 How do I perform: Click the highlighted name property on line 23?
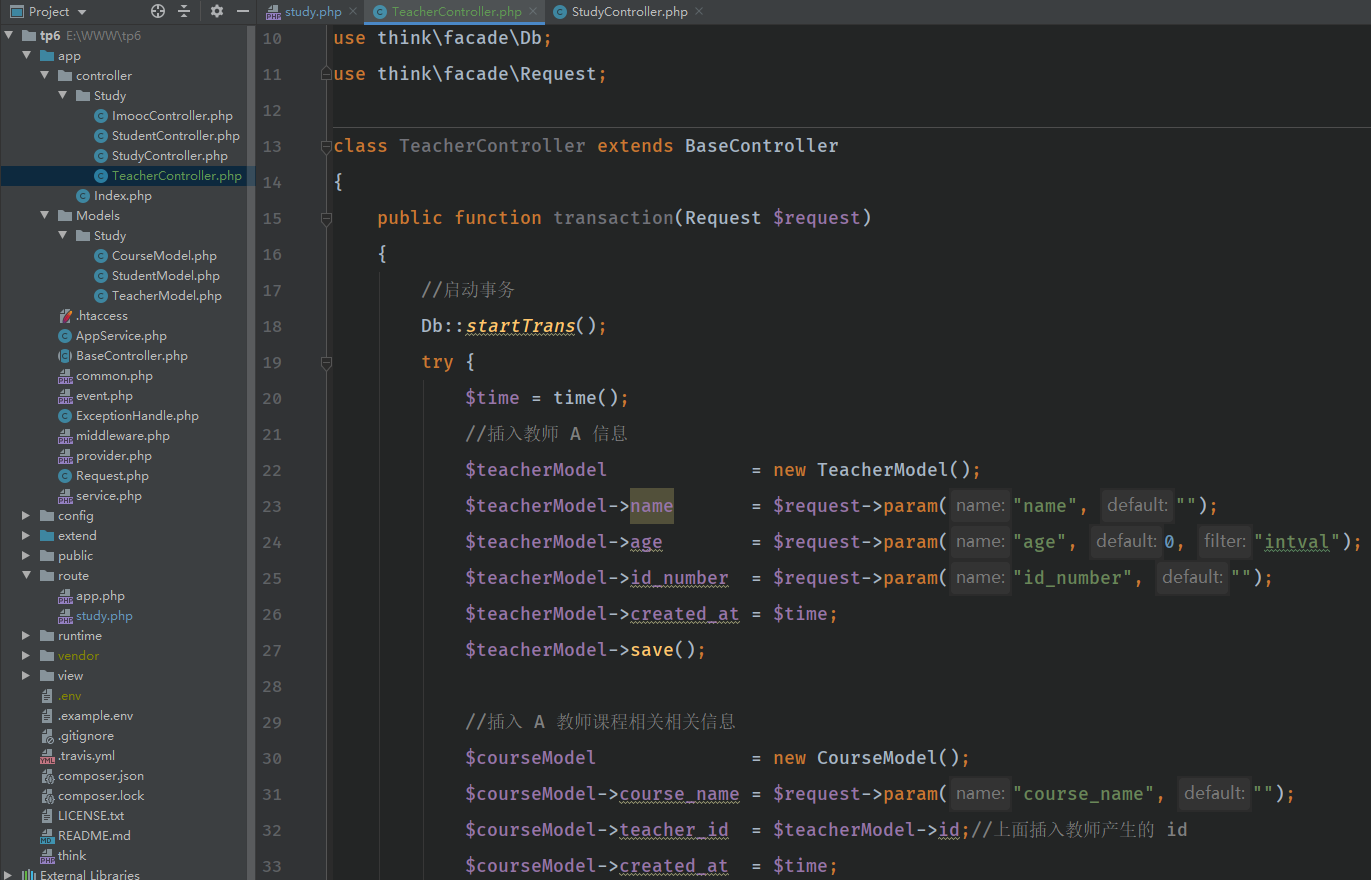pos(651,506)
